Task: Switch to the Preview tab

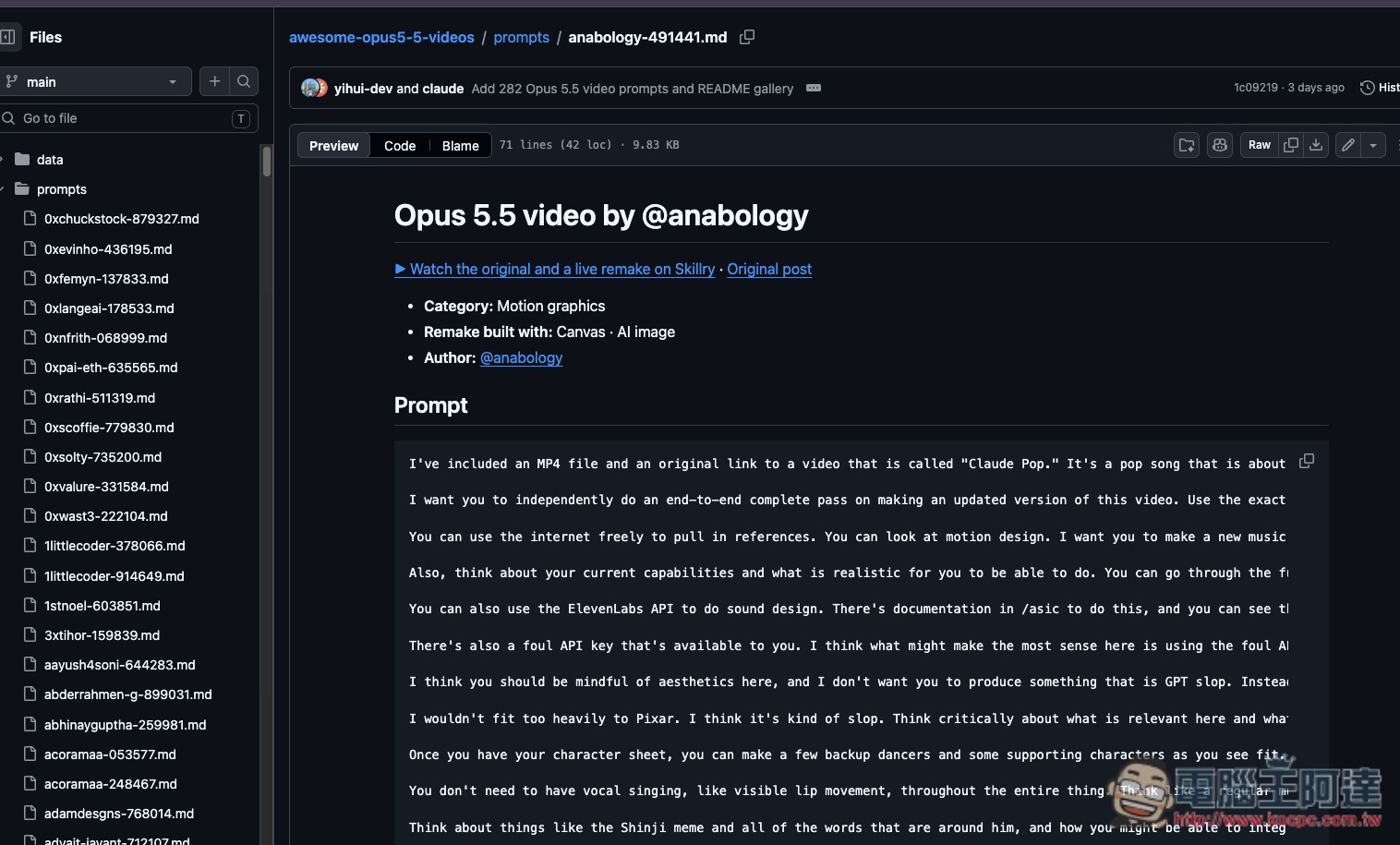Action: (333, 146)
